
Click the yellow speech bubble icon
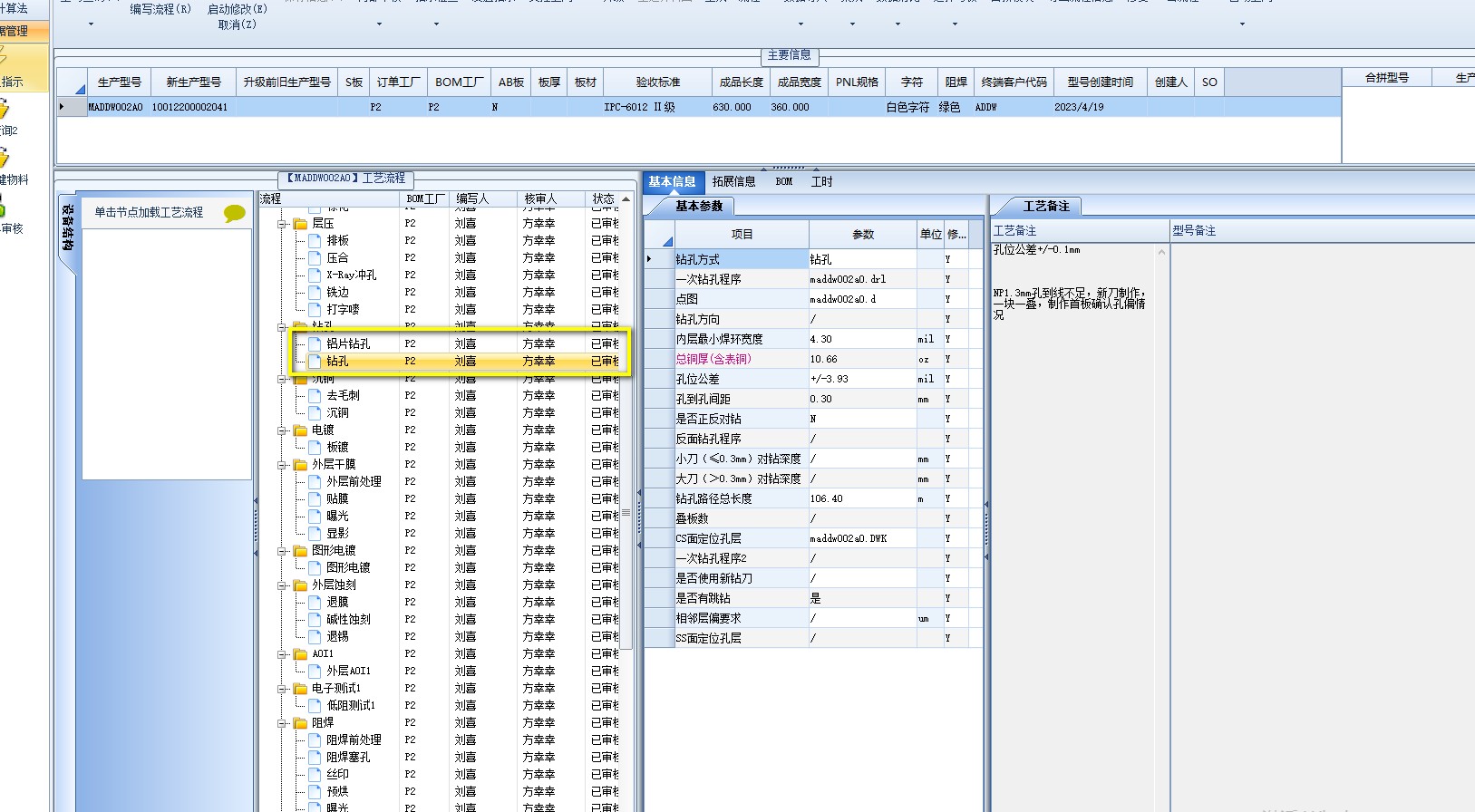[x=235, y=213]
